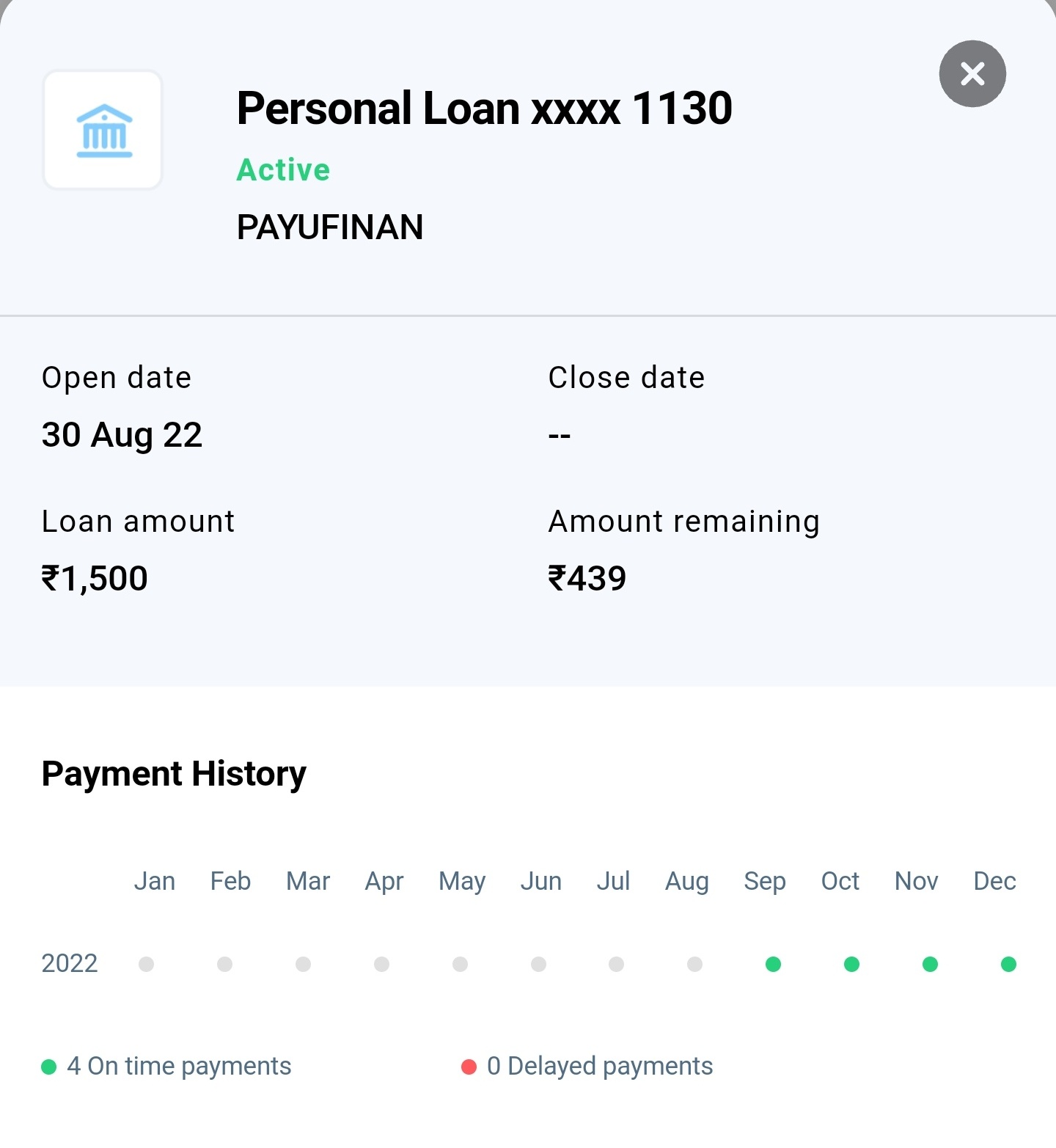
Task: Tap the January 2022 grey payment dot
Action: (147, 964)
